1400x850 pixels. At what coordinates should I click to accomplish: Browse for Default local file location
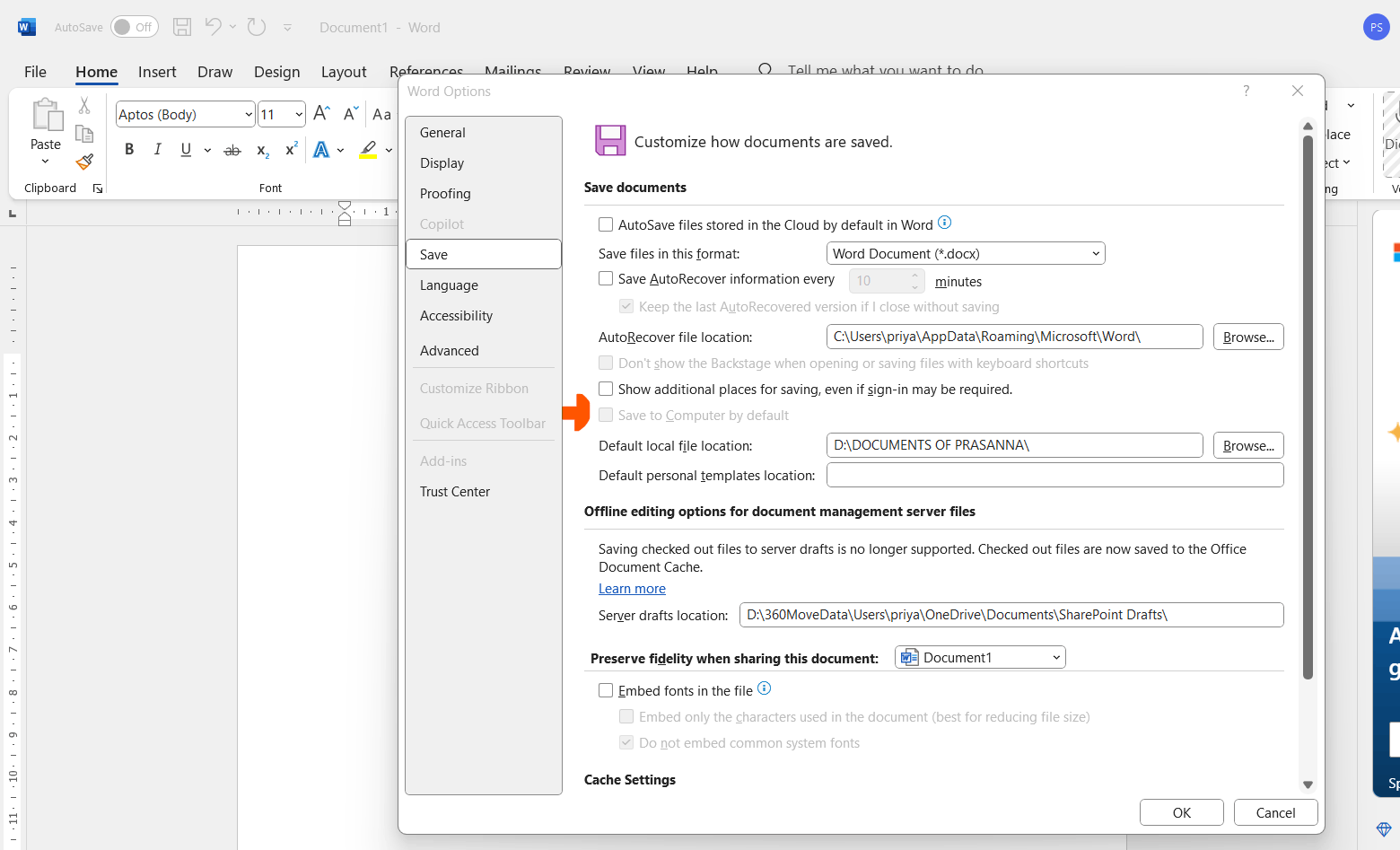[1248, 445]
